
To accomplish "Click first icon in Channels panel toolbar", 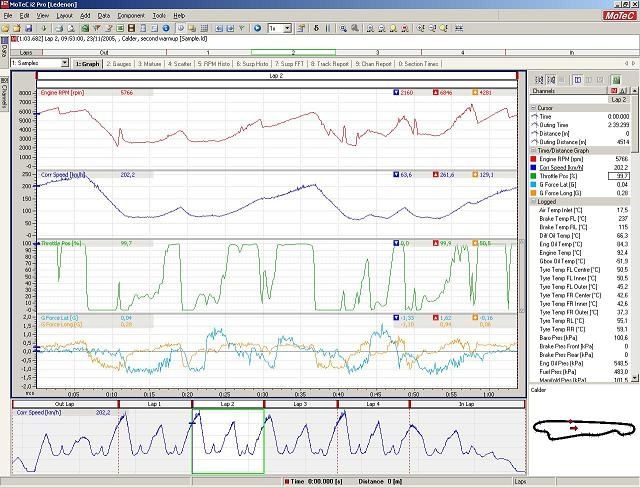I will [x=539, y=80].
